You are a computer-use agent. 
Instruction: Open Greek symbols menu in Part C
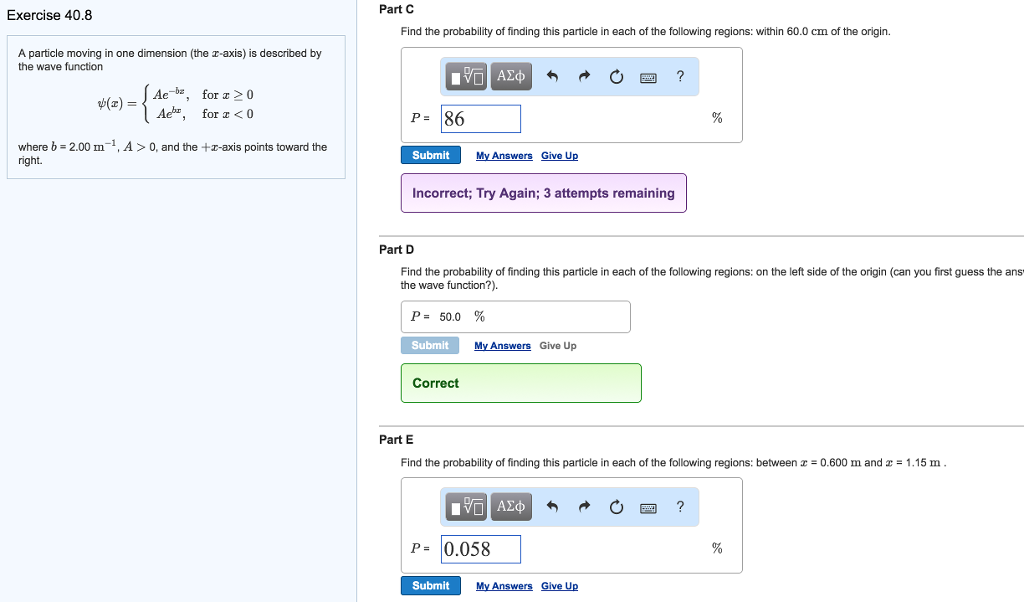(x=511, y=77)
